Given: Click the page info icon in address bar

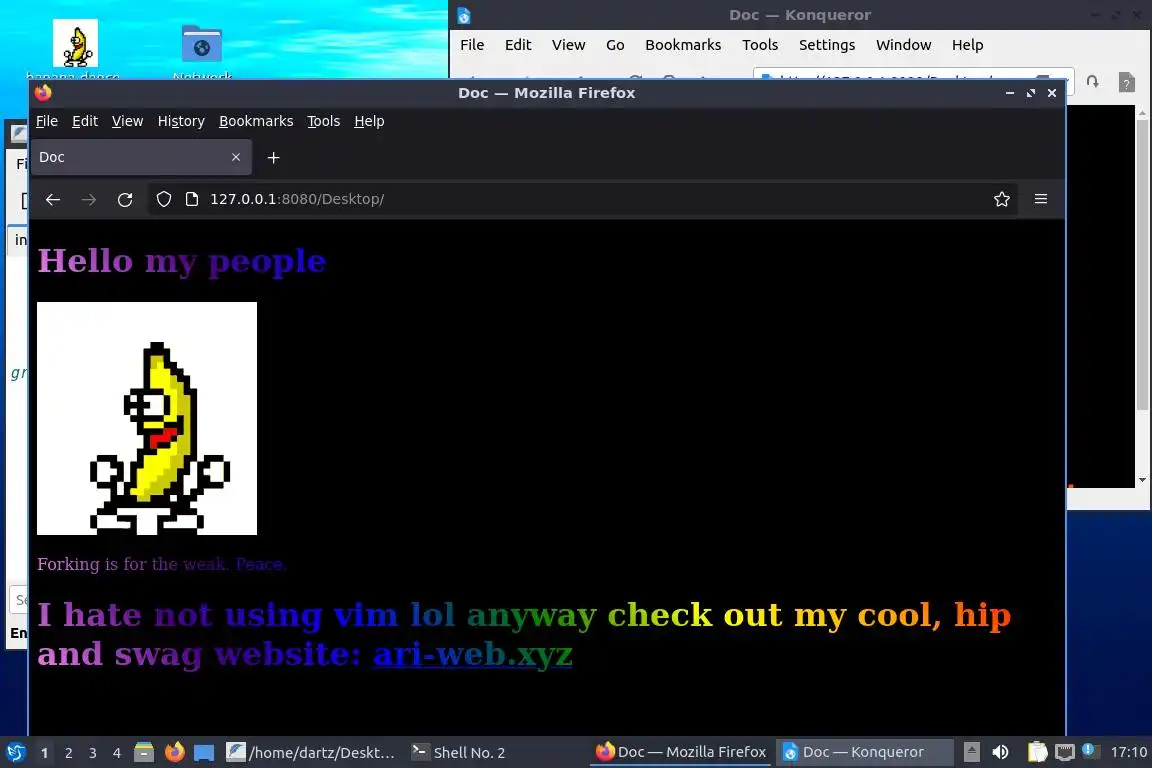Looking at the screenshot, I should point(192,199).
